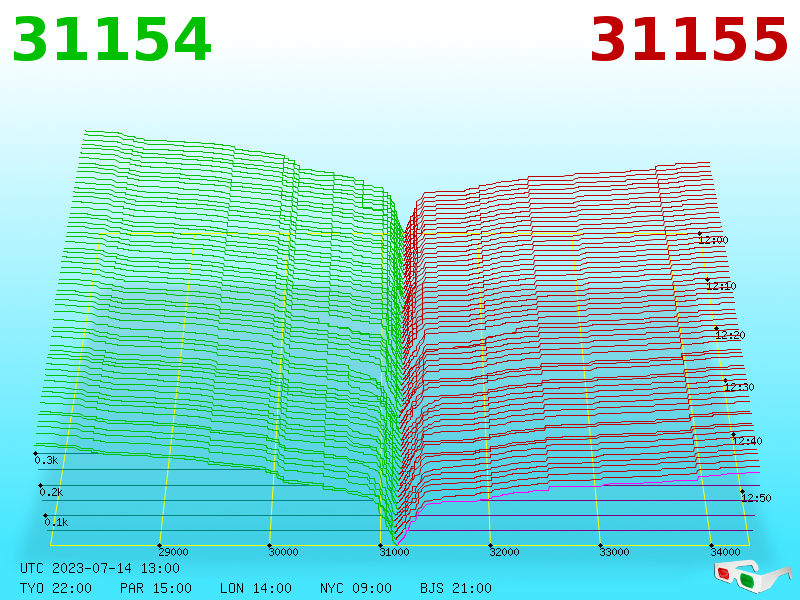The width and height of the screenshot is (800, 600).
Task: Click the 34000 price axis label
Action: [725, 552]
